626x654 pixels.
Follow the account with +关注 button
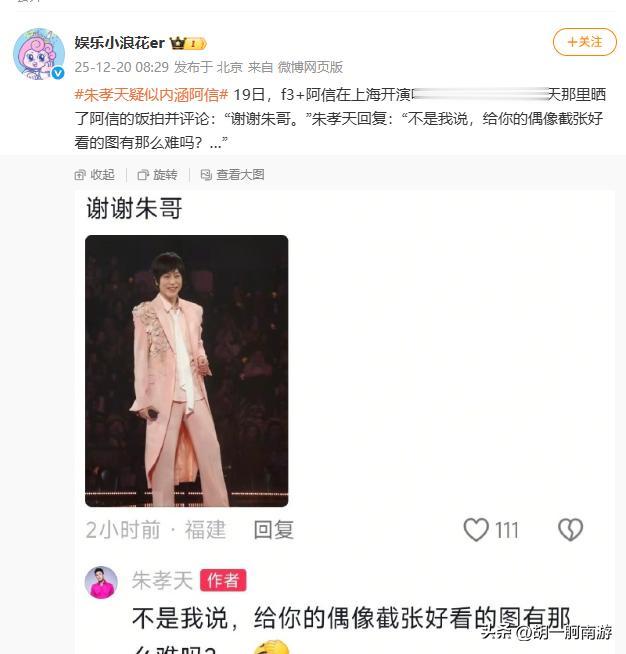pyautogui.click(x=584, y=42)
